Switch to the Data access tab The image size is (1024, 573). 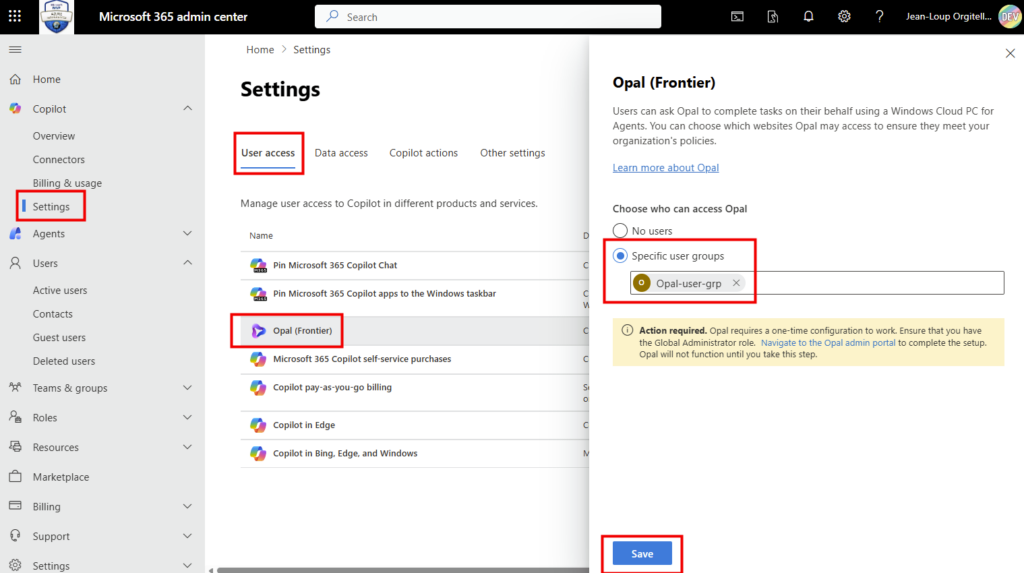tap(341, 153)
